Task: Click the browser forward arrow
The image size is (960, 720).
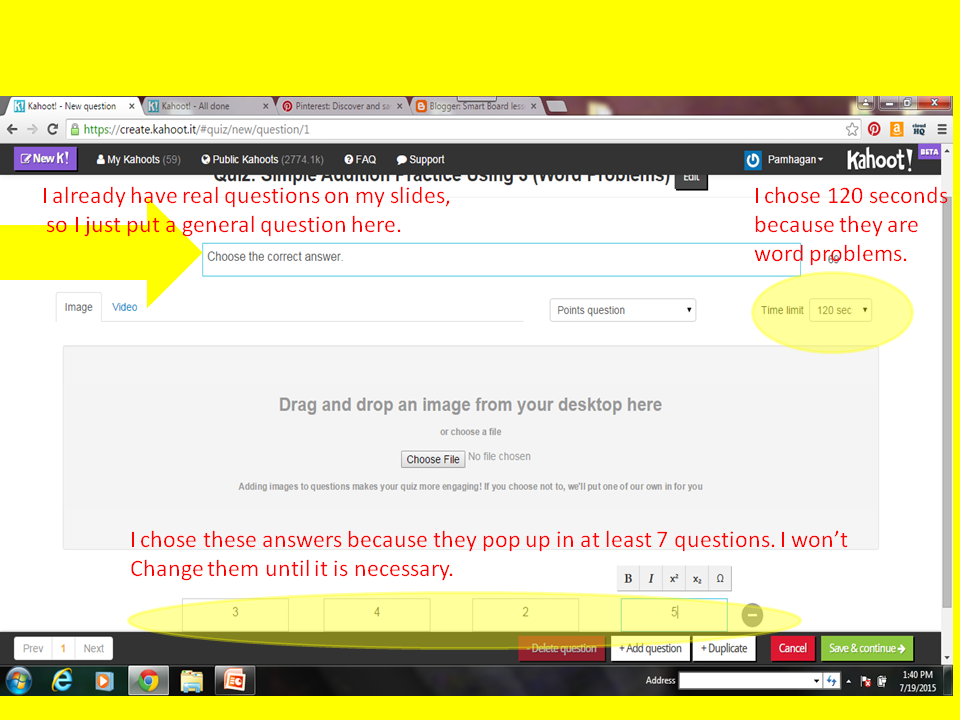Action: (32, 129)
